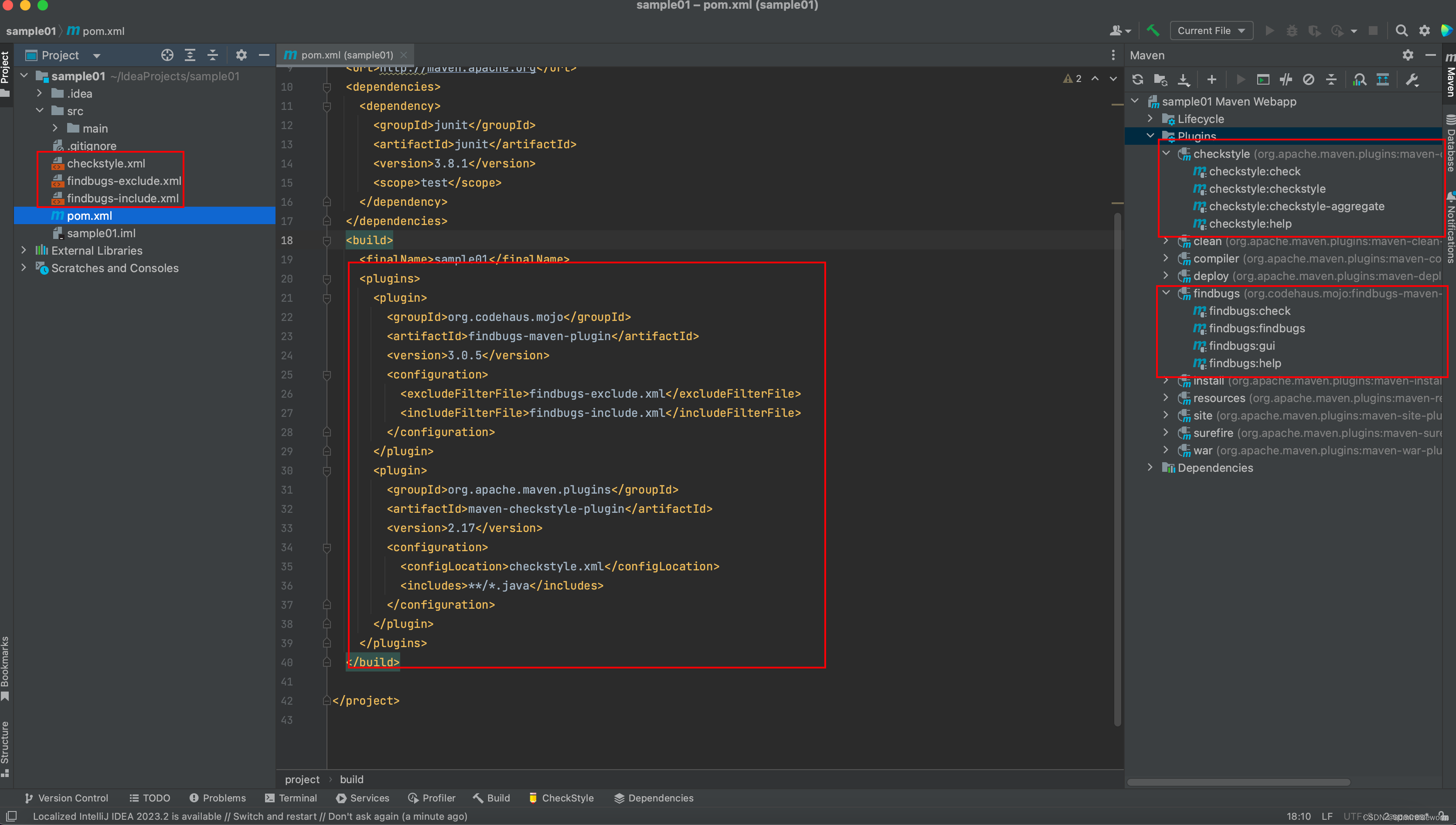Screen dimensions: 1456x825
Task: Click 'build' breadcrumb at editor bottom
Action: tap(351, 779)
